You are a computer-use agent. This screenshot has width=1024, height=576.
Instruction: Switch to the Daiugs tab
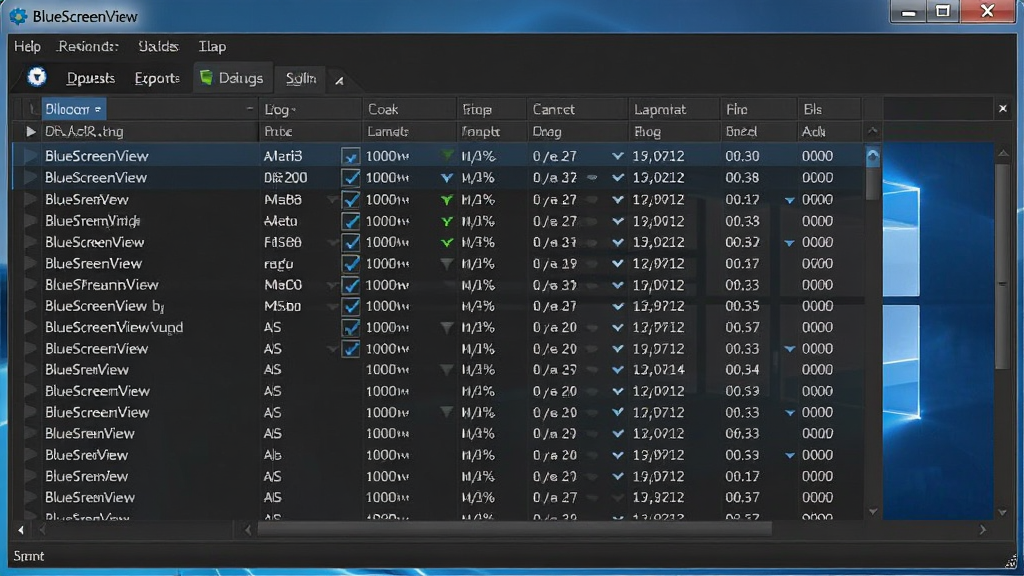click(232, 78)
